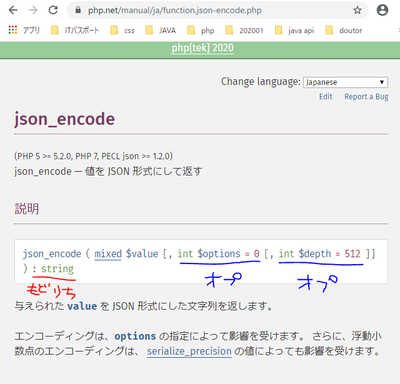This screenshot has height=384, width=400.
Task: Click the version info text PHP 5 >= 5.2.0
Action: pyautogui.click(x=93, y=156)
